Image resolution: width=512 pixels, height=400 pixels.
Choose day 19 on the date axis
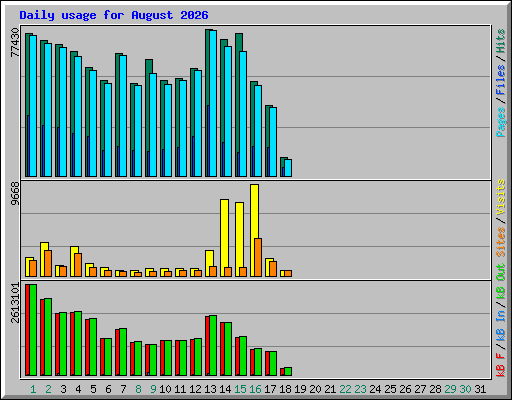[300, 389]
